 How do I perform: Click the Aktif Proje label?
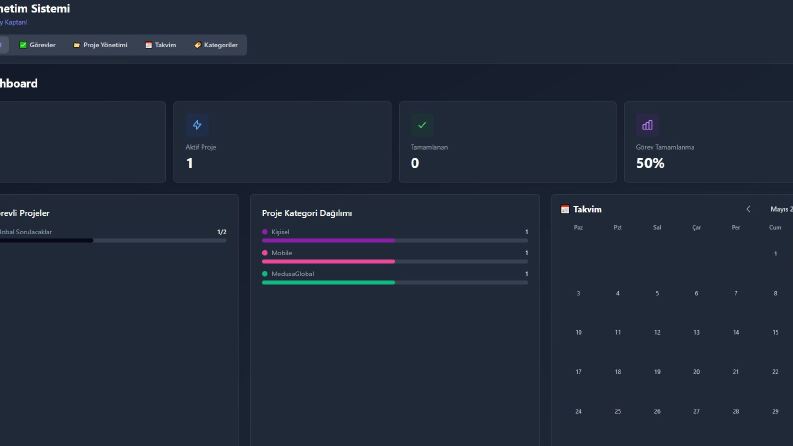tap(201, 147)
